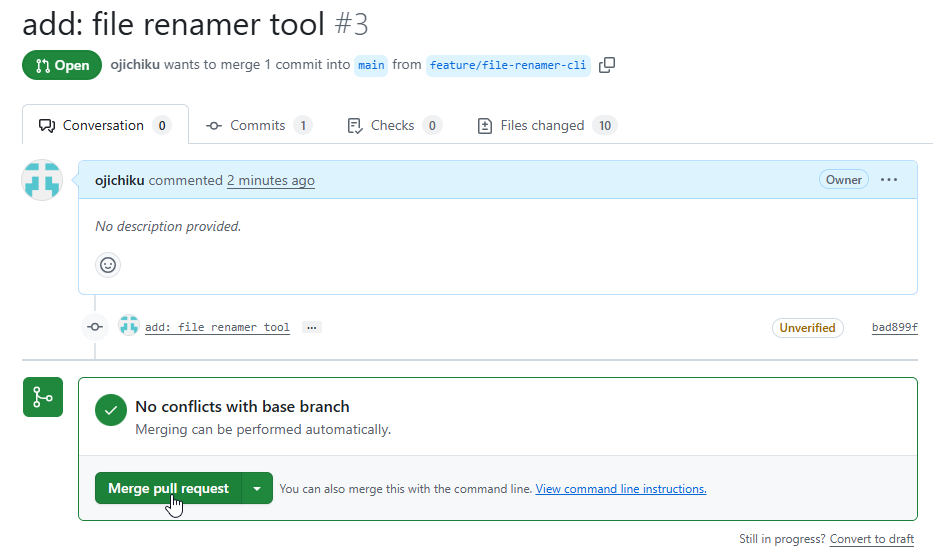Image resolution: width=933 pixels, height=559 pixels.
Task: Click the feature/file-renamer-cli branch label
Action: pos(508,65)
